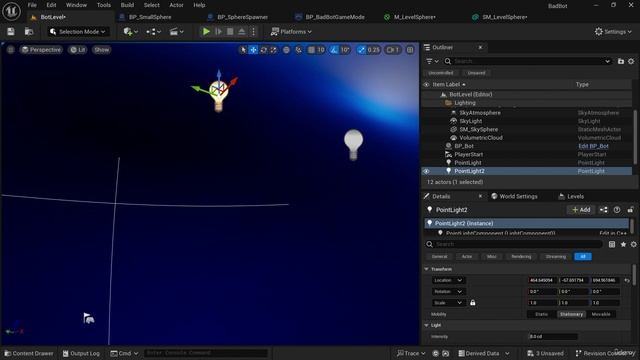Toggle world/local coordinate space globe

(287, 50)
